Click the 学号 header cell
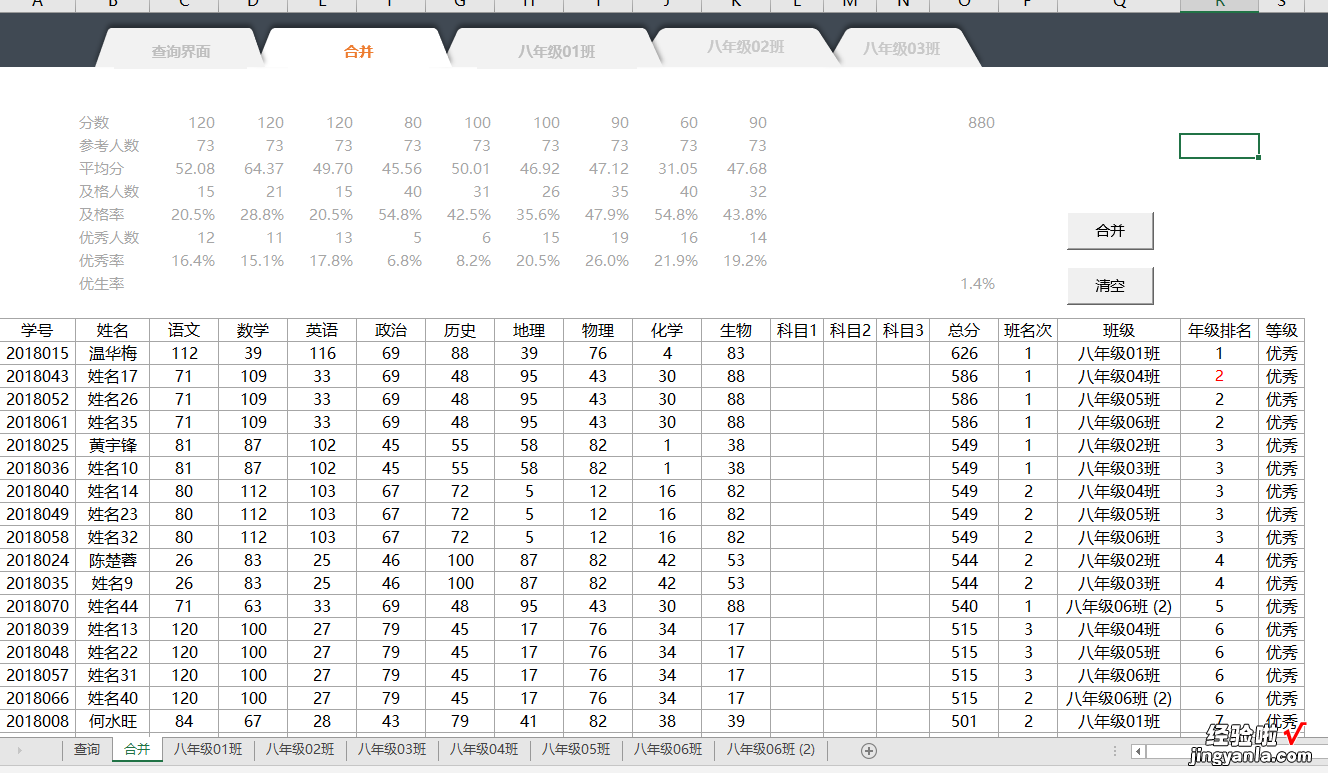Screen dimensions: 1328x773 point(37,330)
